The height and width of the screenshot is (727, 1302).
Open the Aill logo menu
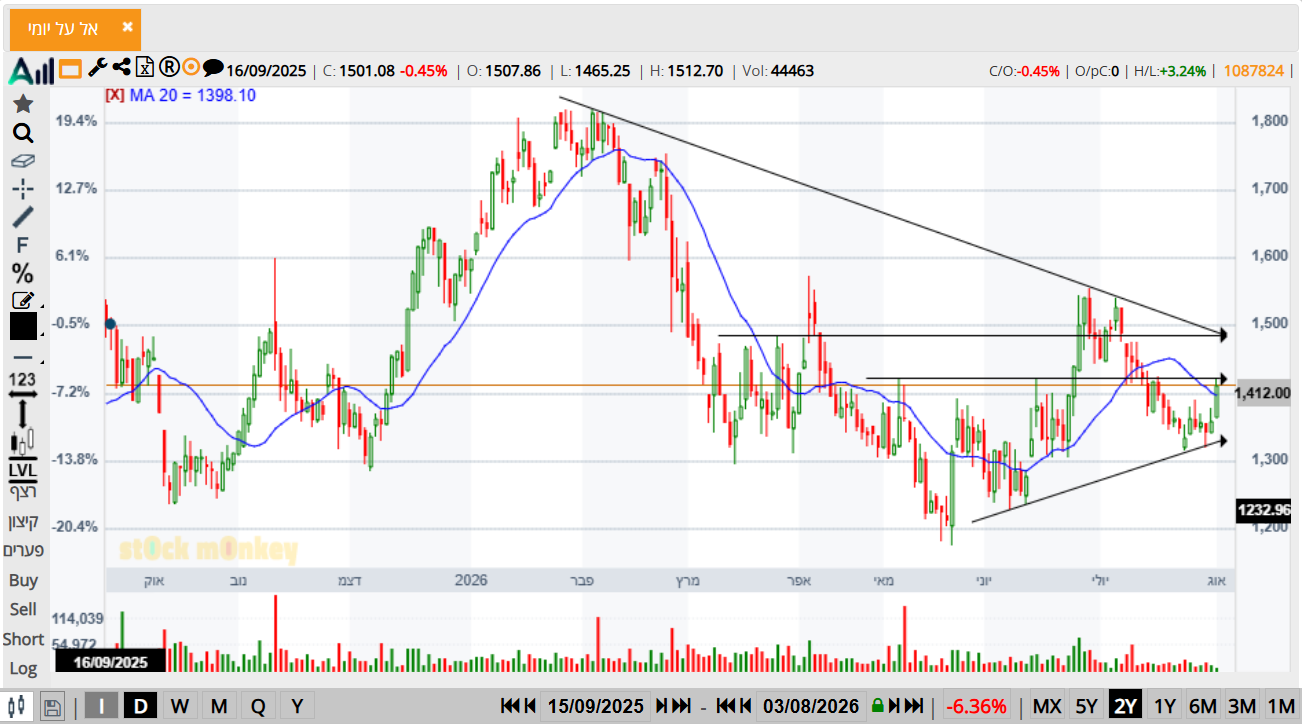31,71
